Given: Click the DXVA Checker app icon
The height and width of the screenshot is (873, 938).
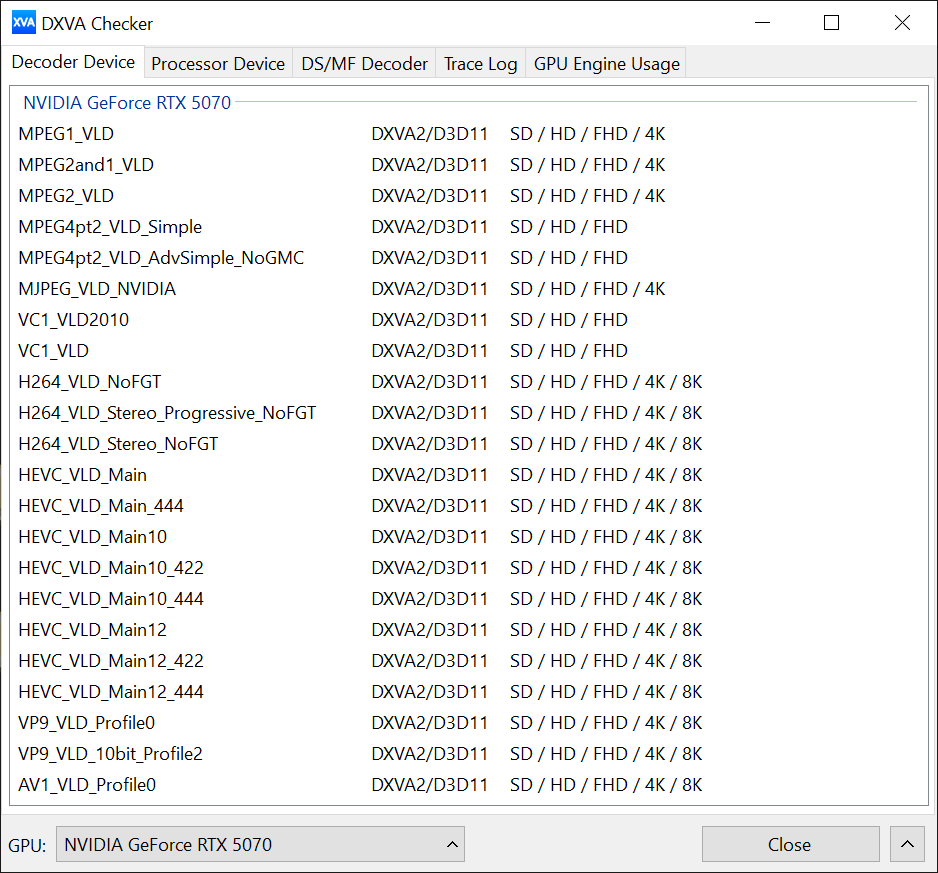Looking at the screenshot, I should click(x=24, y=23).
